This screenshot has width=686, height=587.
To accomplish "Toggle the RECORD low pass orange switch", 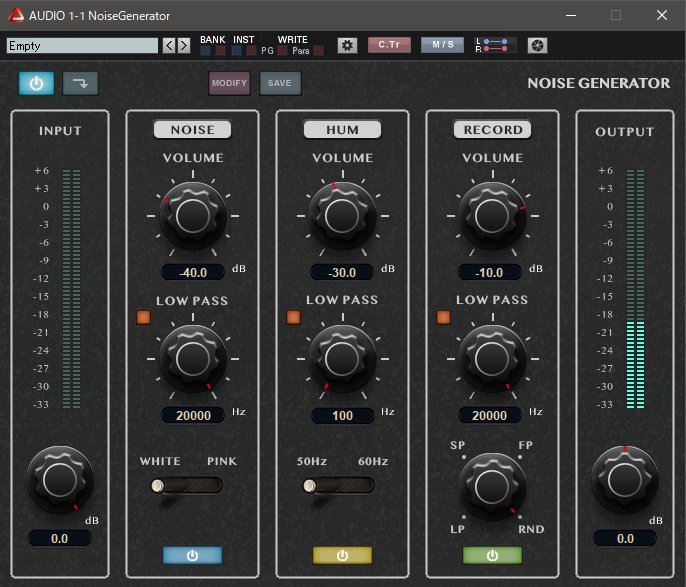I will tap(443, 318).
